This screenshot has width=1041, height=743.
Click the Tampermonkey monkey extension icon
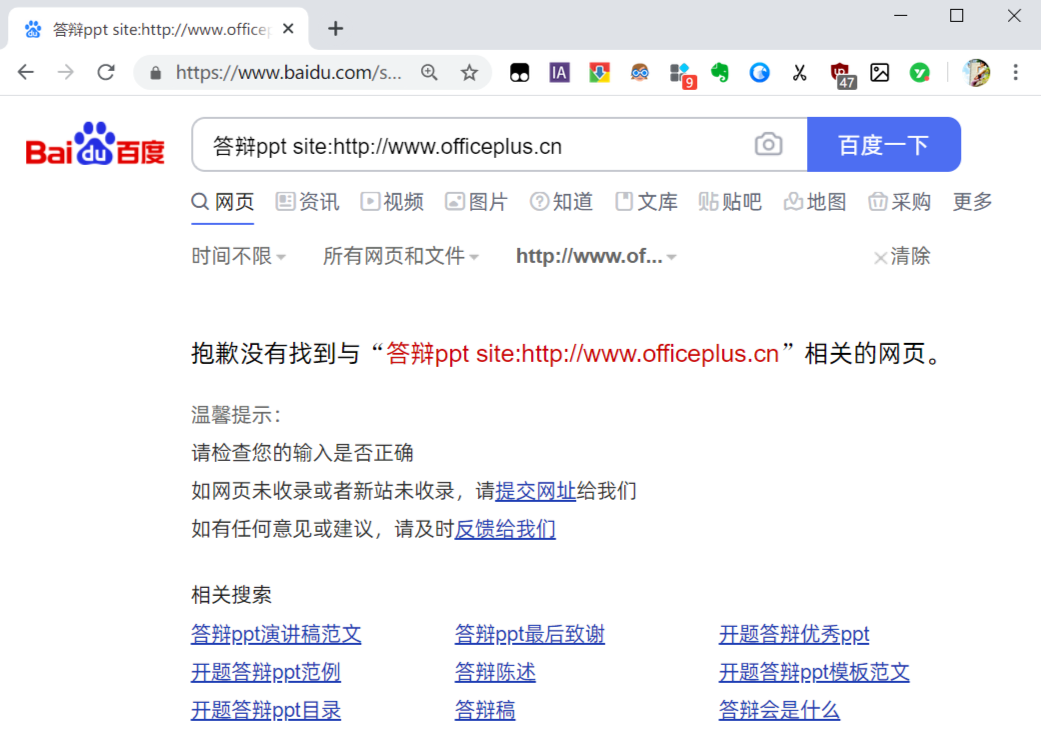(639, 72)
